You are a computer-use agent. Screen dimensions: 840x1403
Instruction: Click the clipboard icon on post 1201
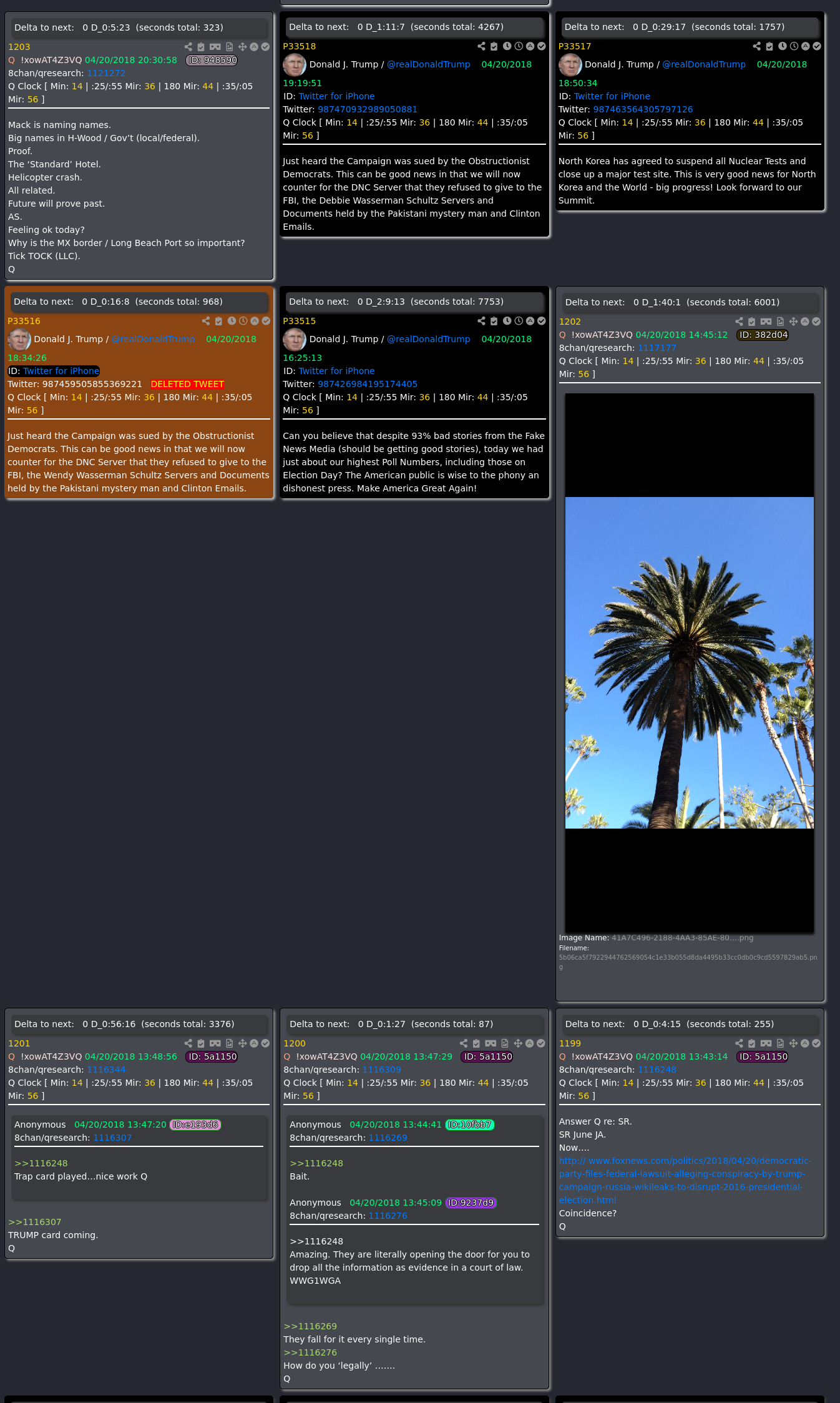(201, 1043)
